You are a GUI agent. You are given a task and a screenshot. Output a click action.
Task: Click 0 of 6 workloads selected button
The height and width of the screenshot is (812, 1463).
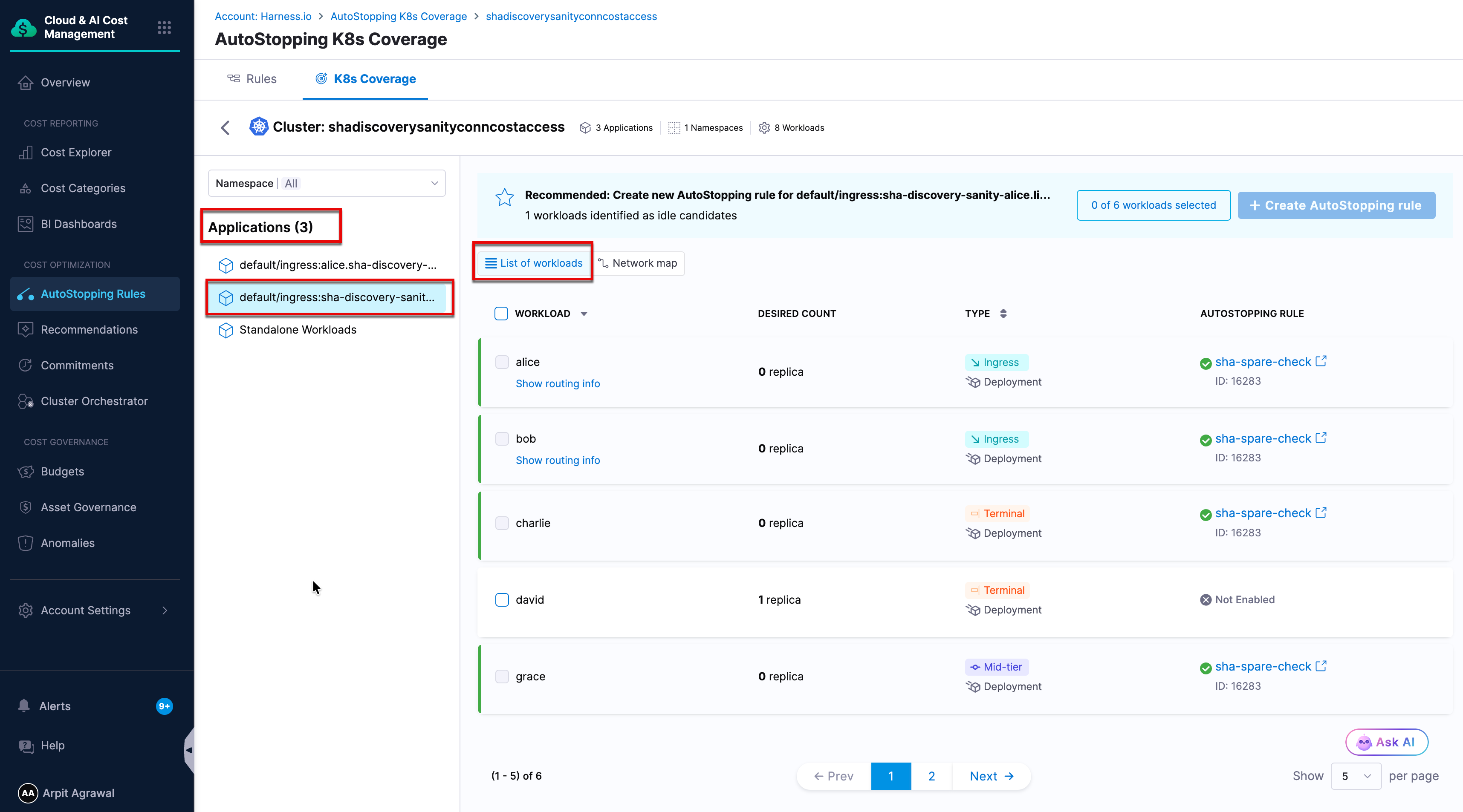[1154, 205]
